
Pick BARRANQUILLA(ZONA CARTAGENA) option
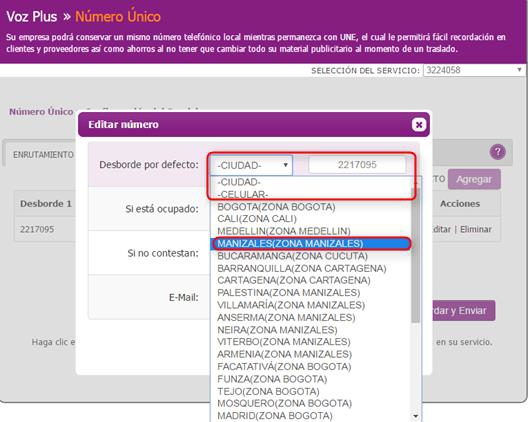tap(311, 268)
